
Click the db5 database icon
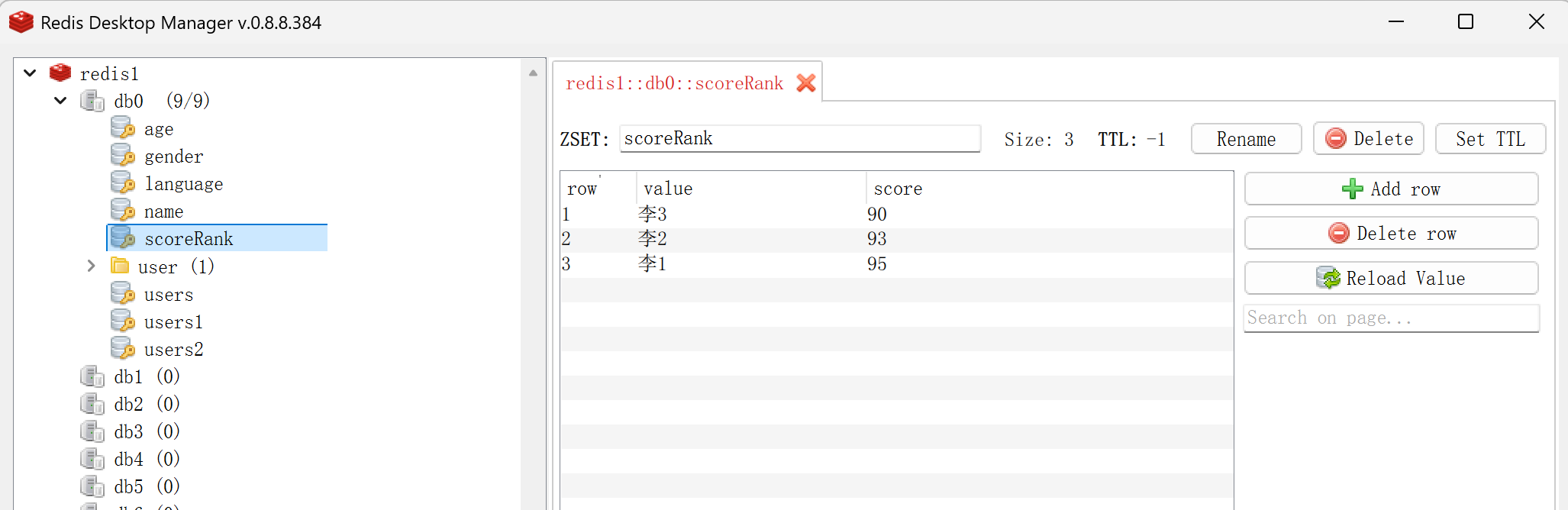click(92, 486)
